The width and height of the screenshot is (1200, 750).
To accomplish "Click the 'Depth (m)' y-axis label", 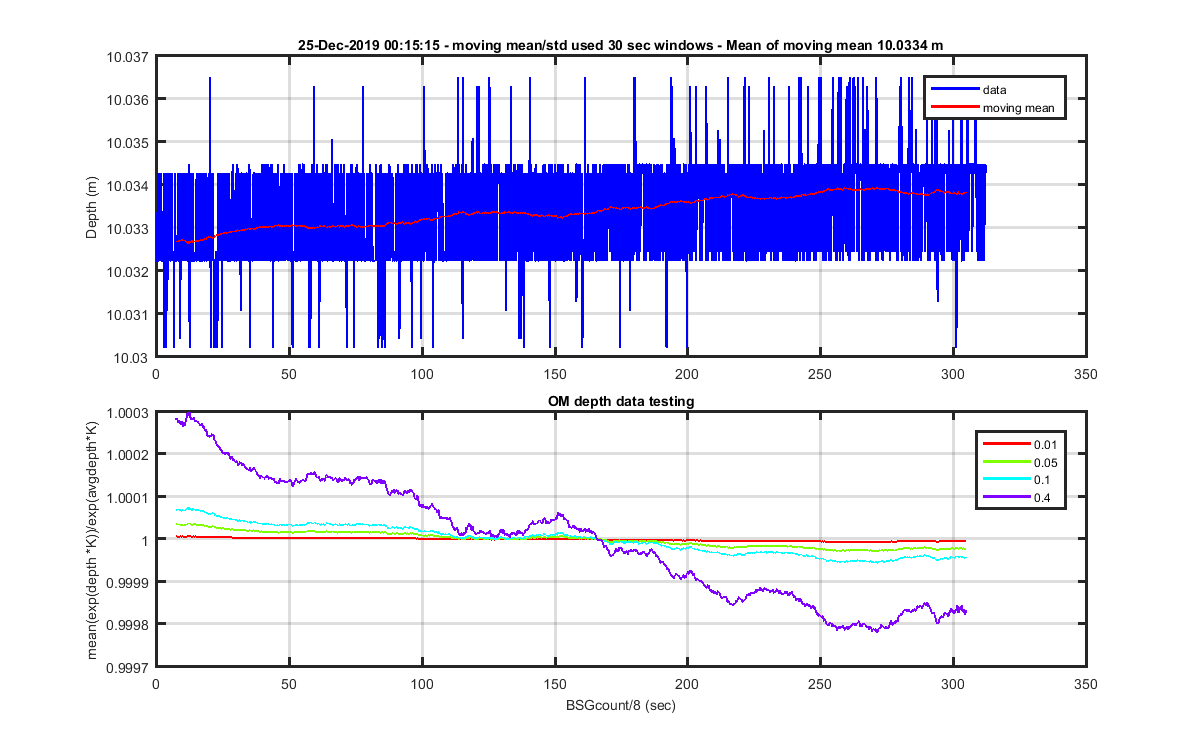I will point(92,206).
